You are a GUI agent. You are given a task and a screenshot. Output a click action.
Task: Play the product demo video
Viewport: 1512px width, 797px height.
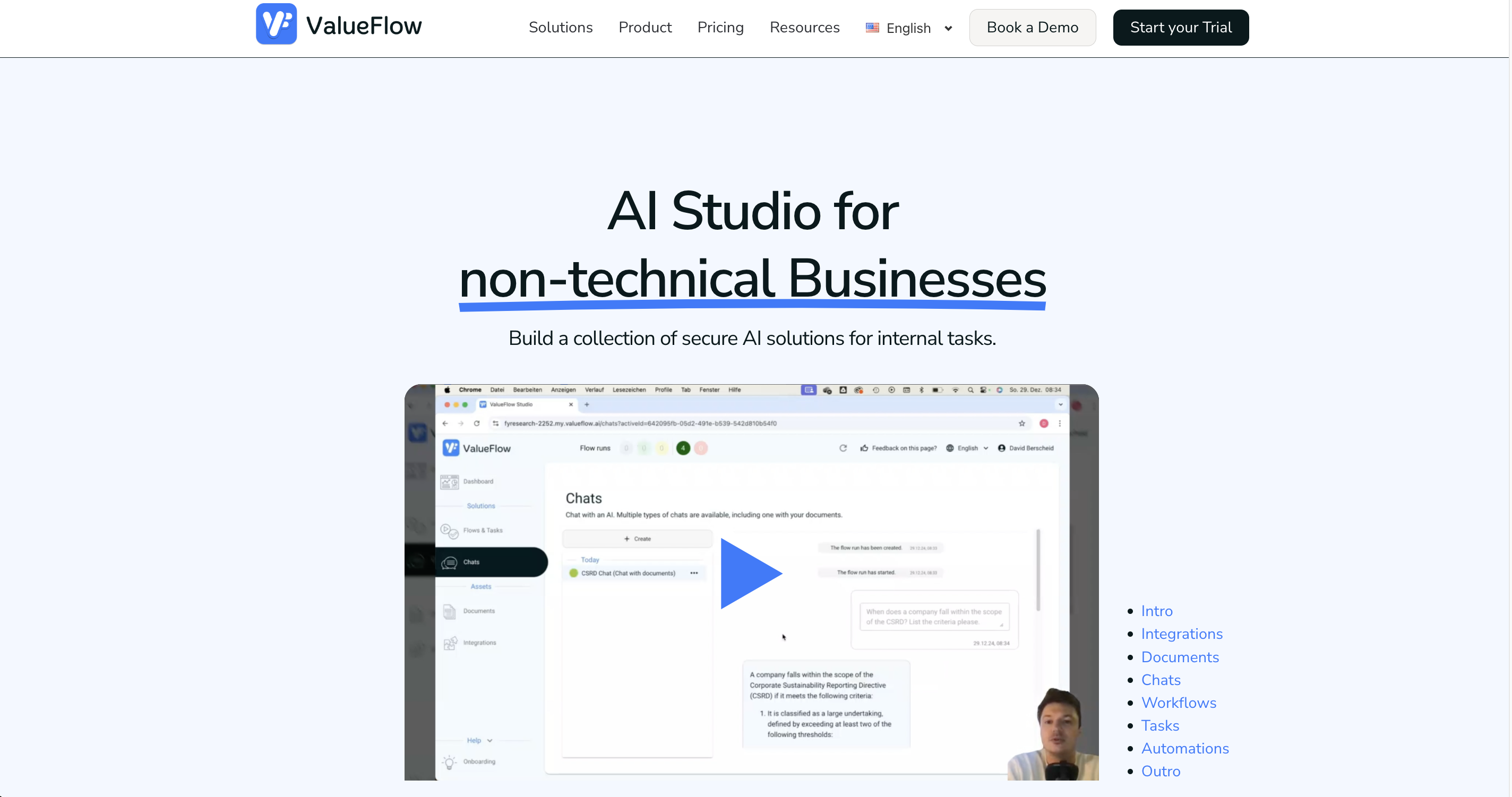tap(751, 573)
